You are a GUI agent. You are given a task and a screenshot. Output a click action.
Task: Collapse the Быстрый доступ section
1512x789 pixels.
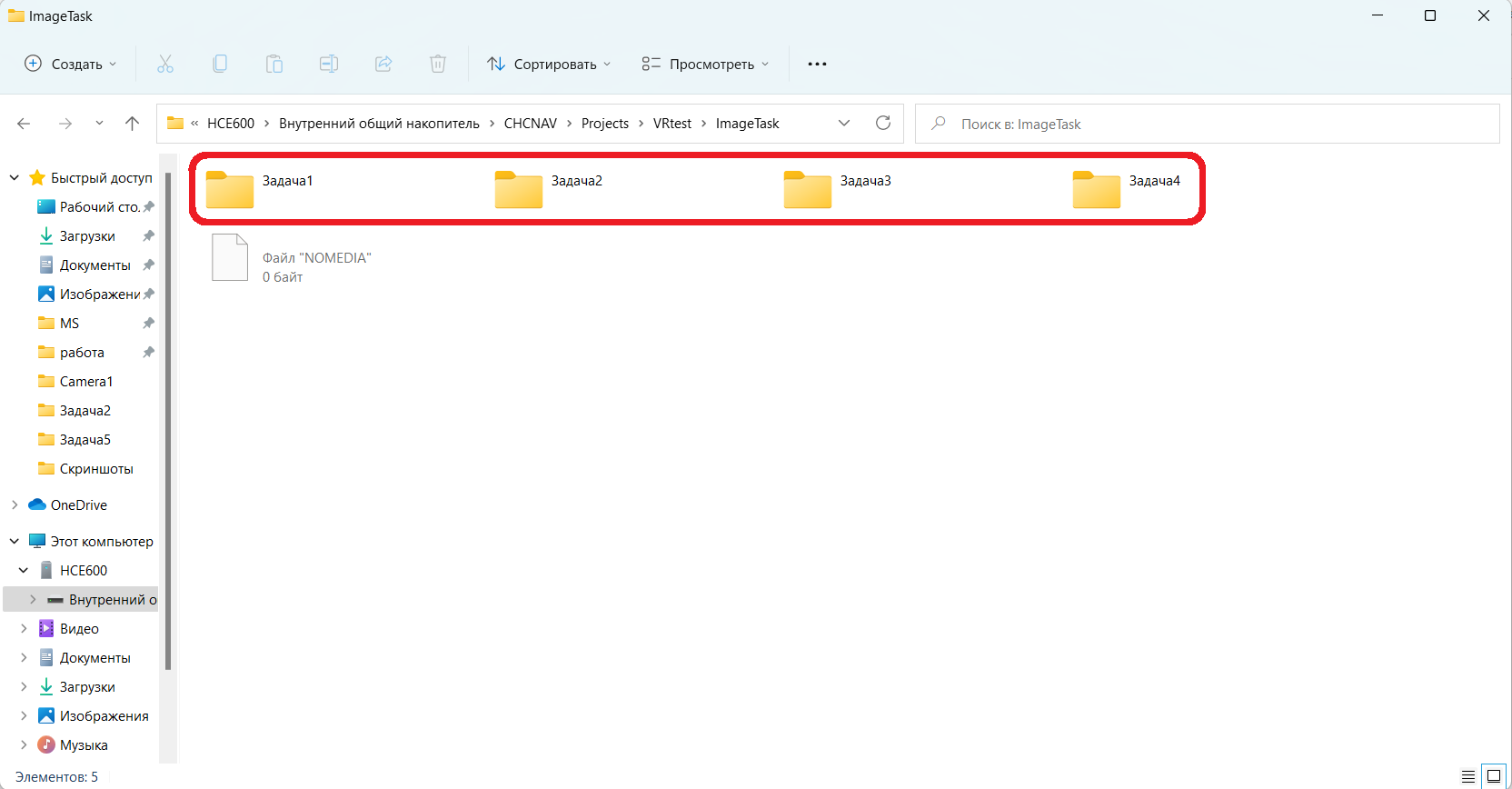tap(15, 178)
